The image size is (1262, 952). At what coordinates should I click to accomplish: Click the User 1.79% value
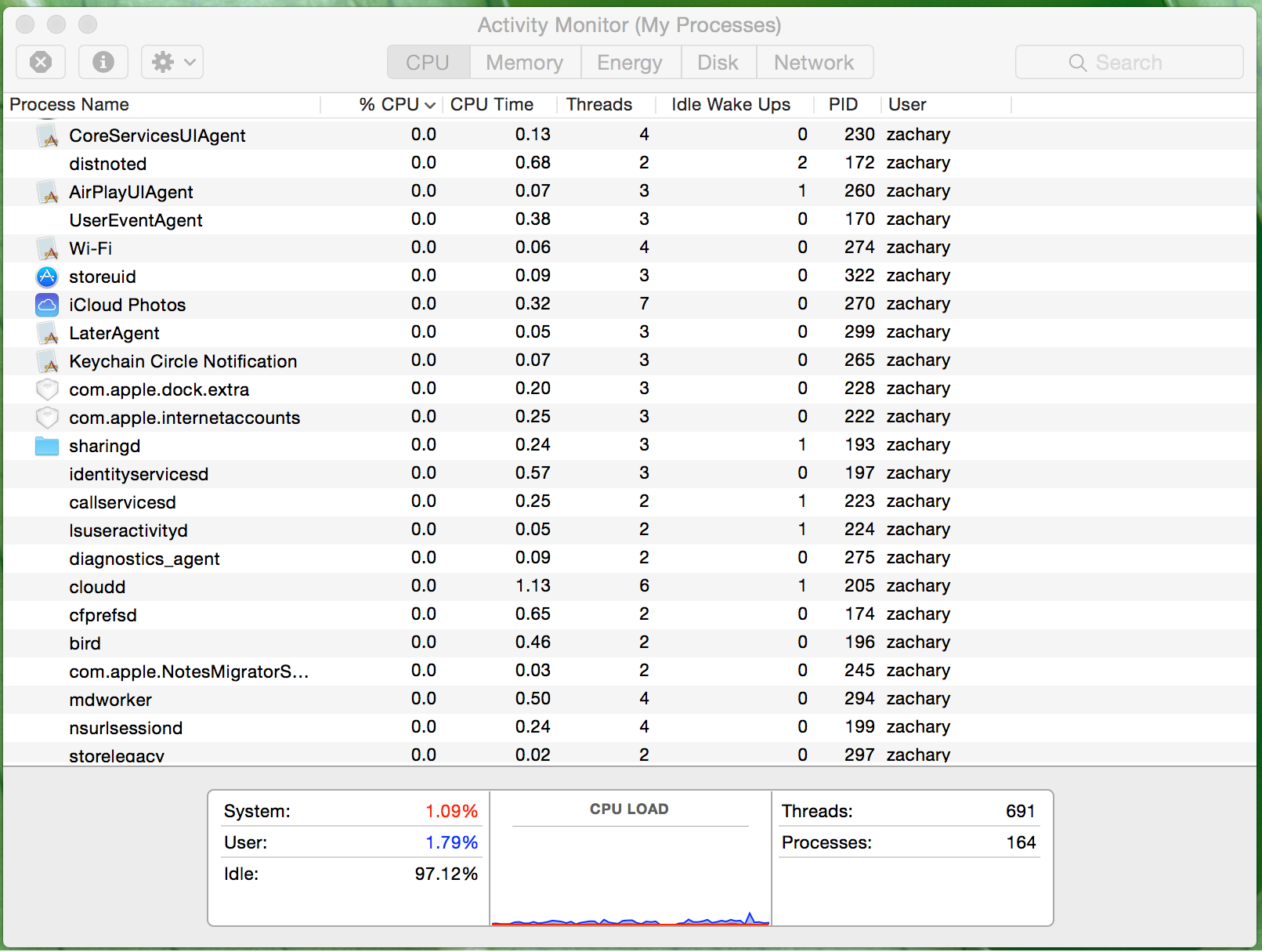(451, 842)
